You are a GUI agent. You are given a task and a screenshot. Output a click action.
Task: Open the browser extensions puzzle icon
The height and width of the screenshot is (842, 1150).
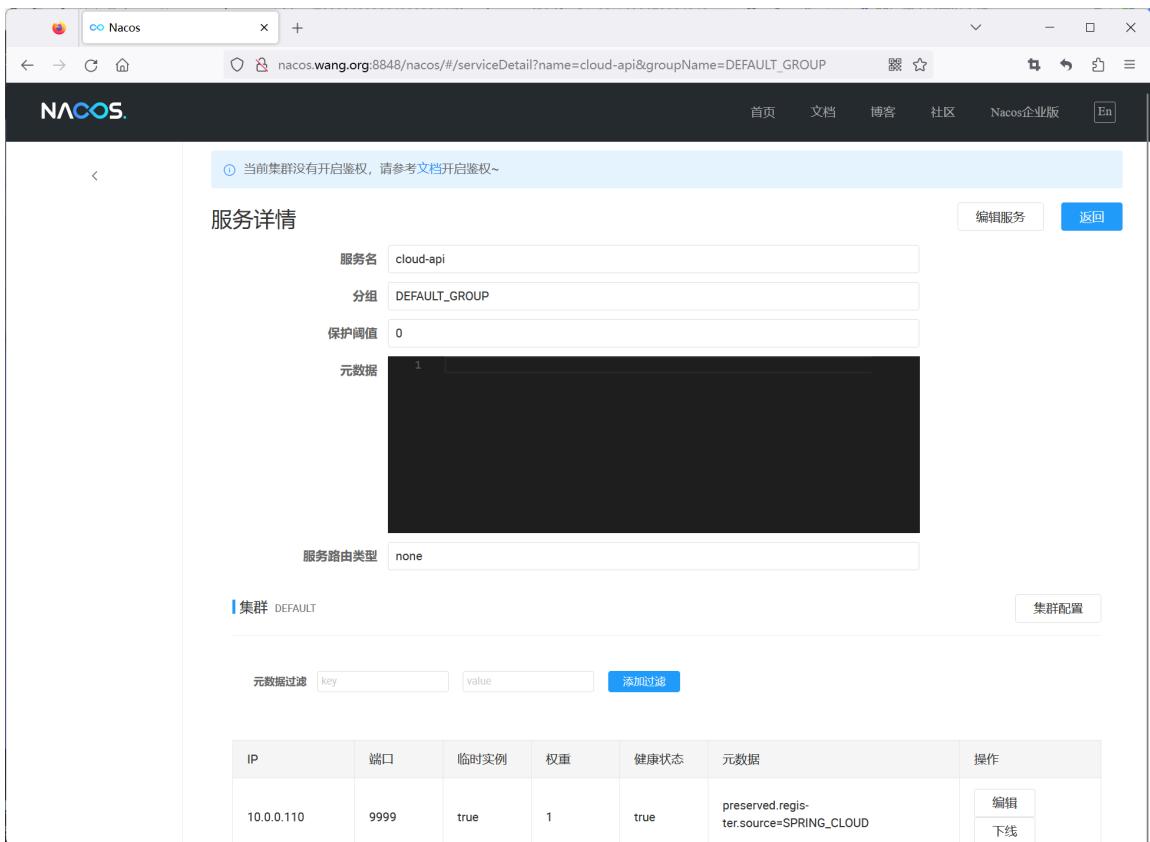coord(1098,65)
